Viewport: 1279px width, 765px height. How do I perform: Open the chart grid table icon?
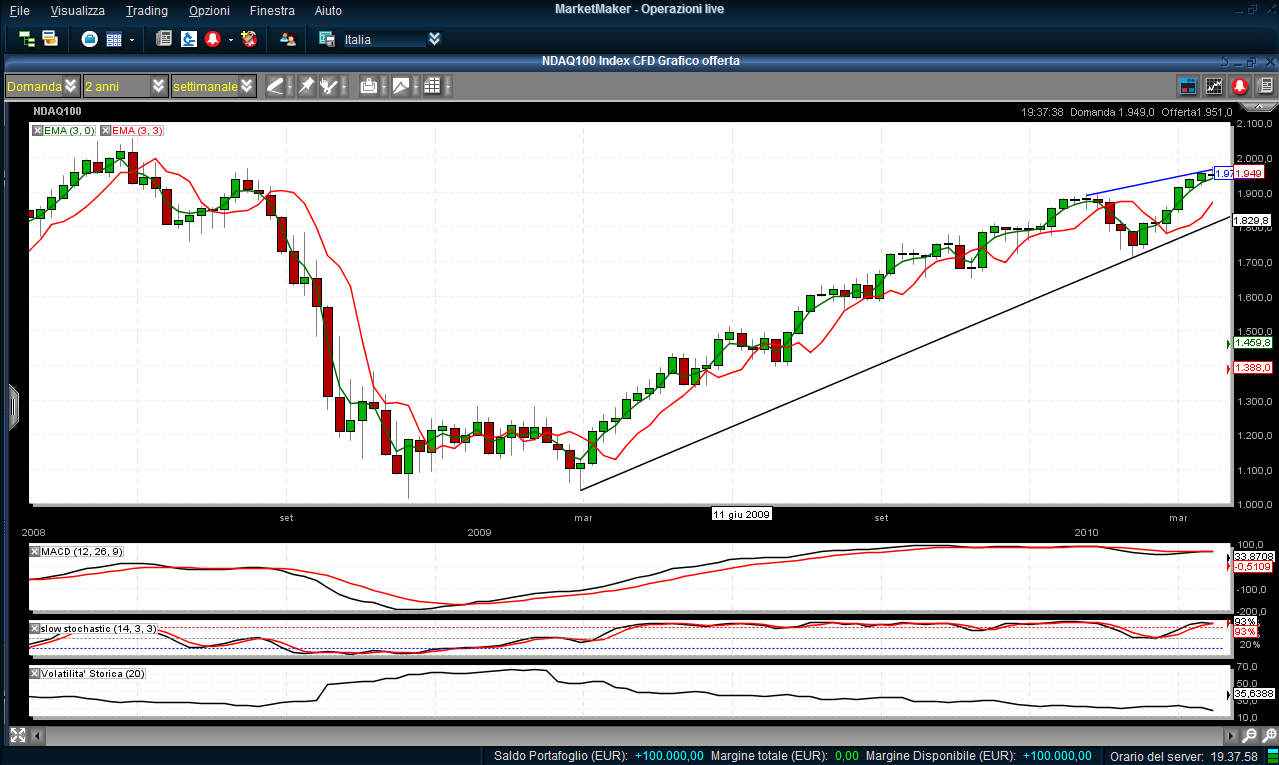[432, 86]
